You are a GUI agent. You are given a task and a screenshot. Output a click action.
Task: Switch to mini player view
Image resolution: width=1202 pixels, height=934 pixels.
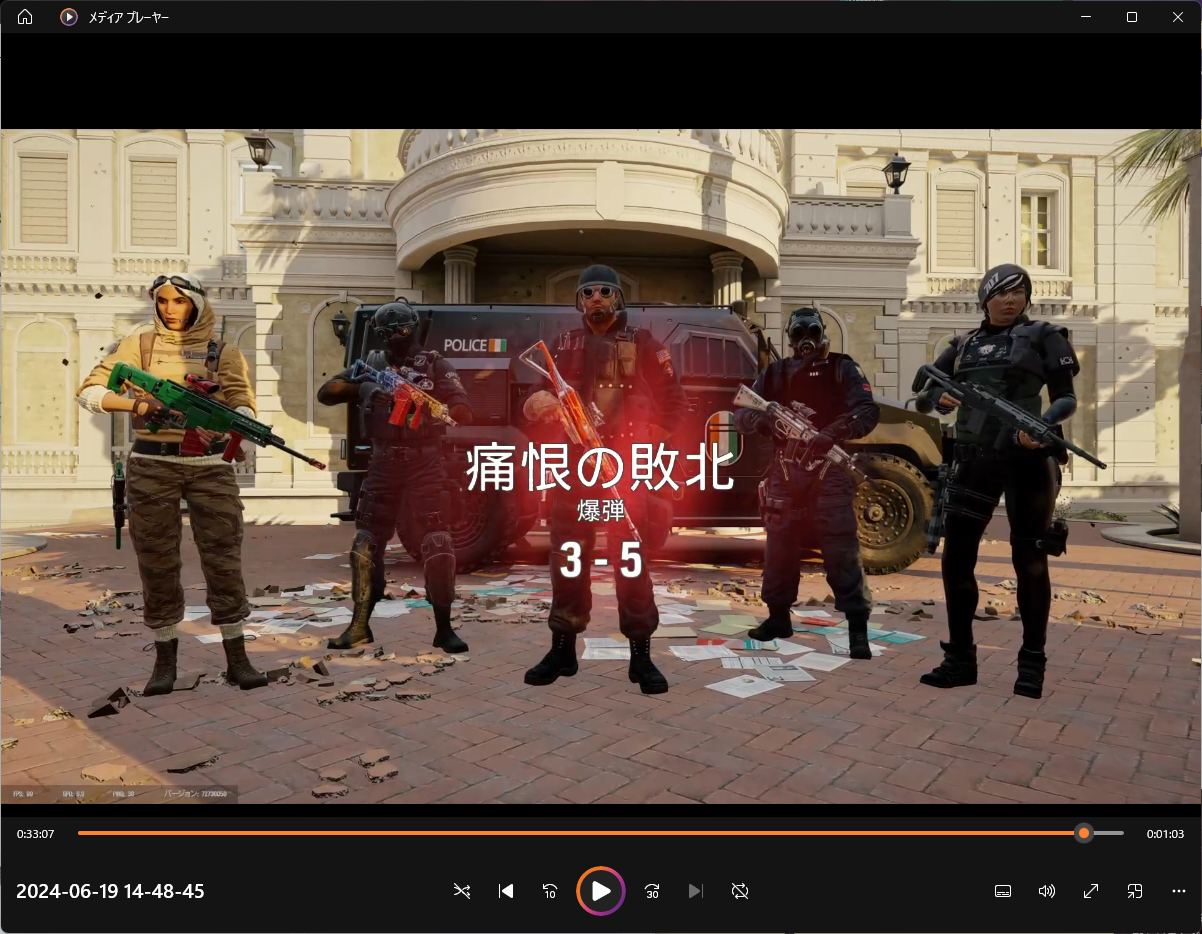1135,891
